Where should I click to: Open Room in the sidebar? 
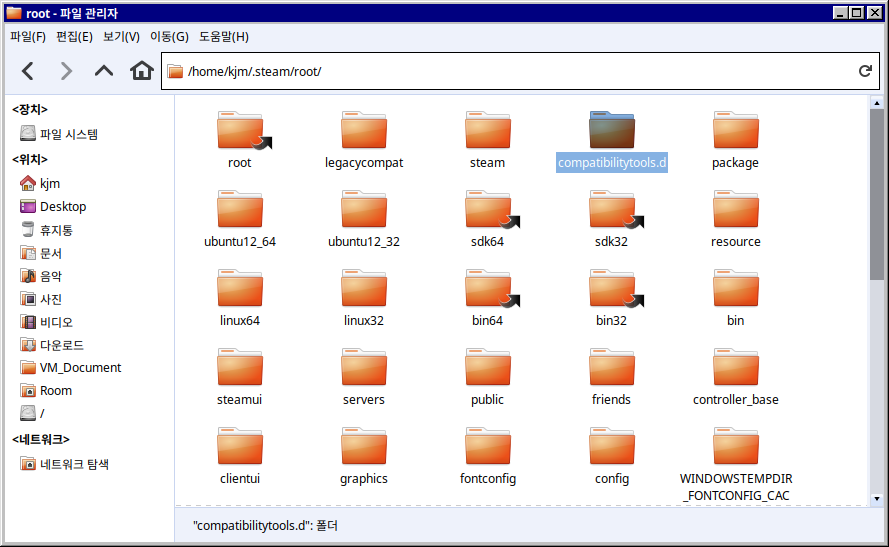pyautogui.click(x=46, y=391)
